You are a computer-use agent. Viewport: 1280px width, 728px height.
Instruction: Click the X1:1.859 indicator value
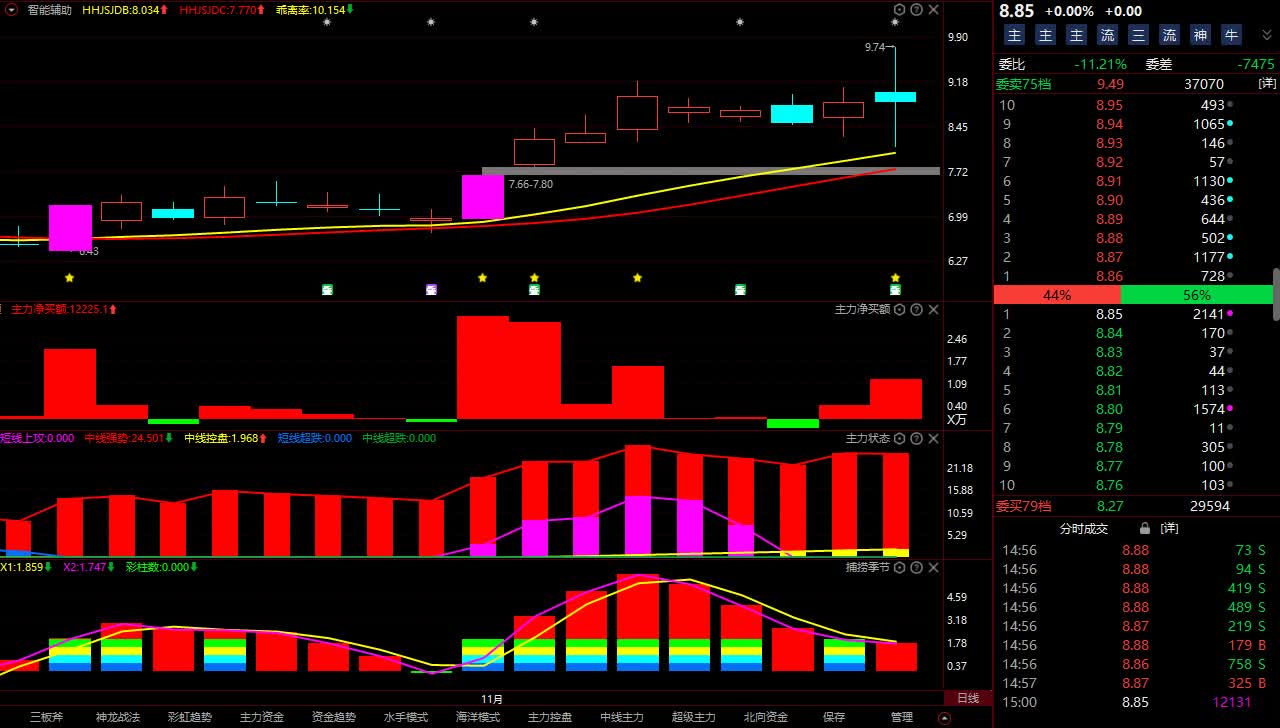(x=27, y=567)
